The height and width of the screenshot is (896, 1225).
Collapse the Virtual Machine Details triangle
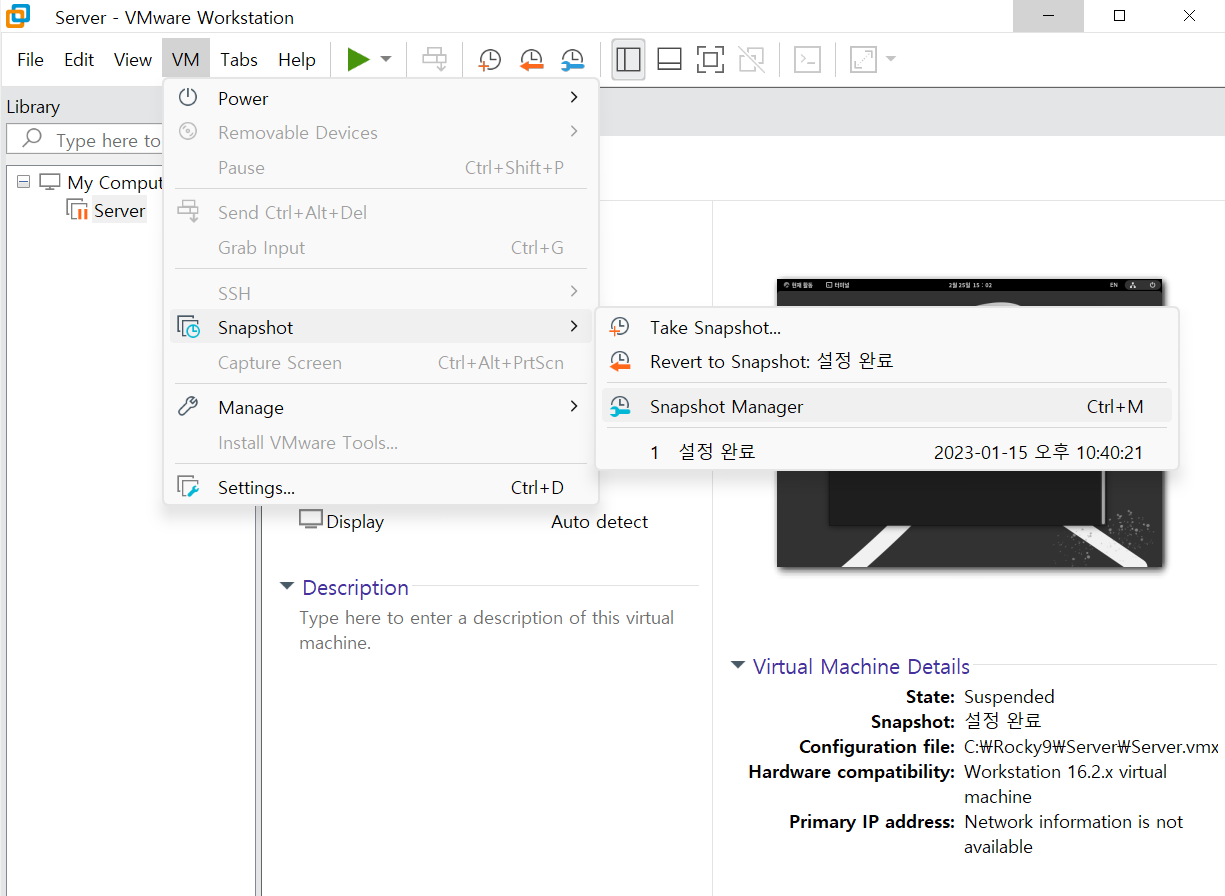pyautogui.click(x=738, y=665)
